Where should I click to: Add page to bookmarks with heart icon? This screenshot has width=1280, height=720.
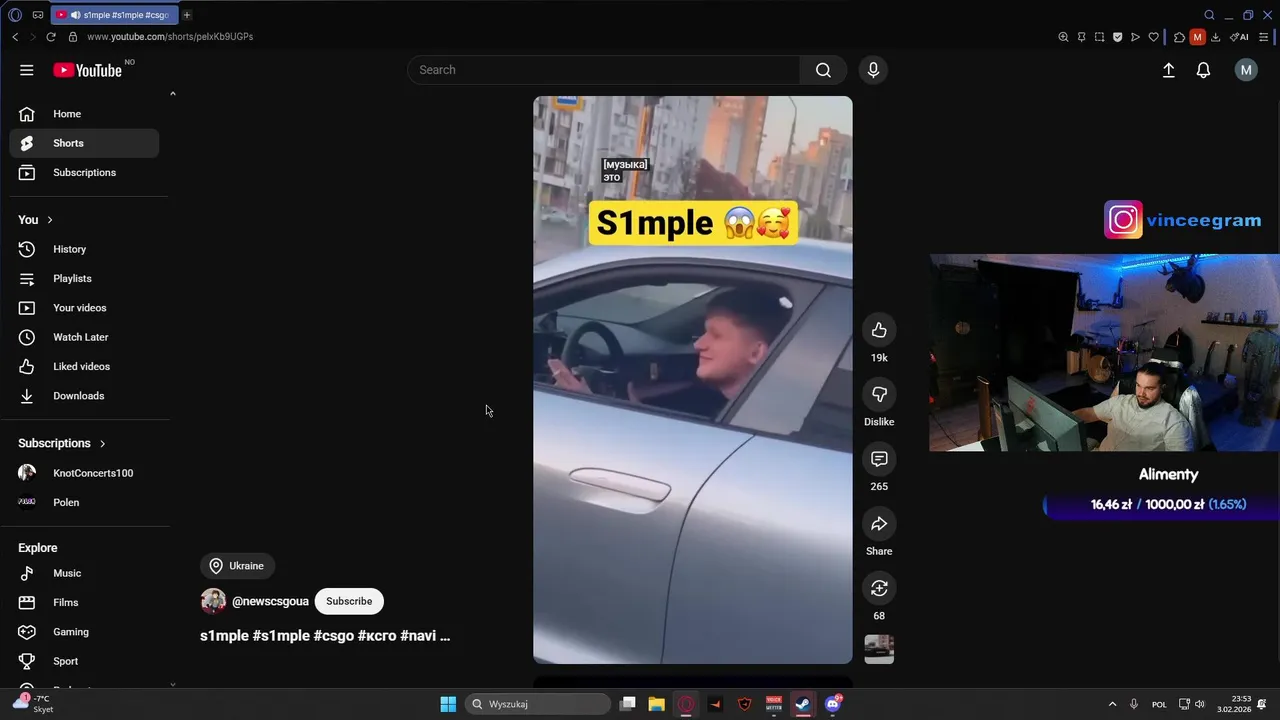(1153, 37)
